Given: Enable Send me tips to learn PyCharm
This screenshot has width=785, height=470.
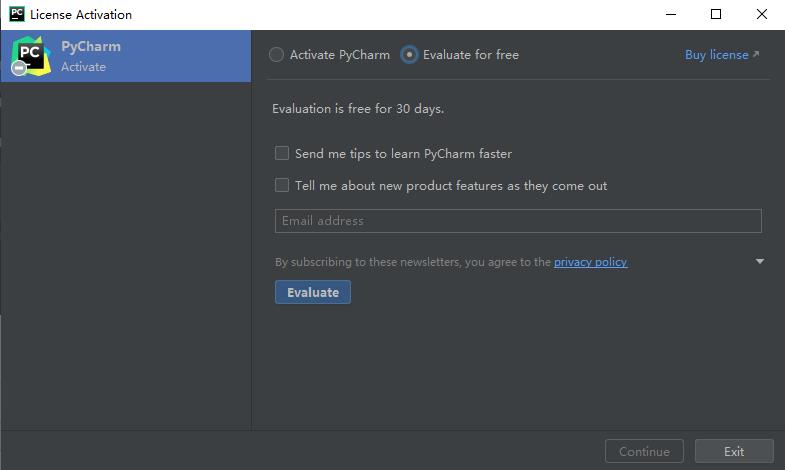Looking at the screenshot, I should point(282,153).
